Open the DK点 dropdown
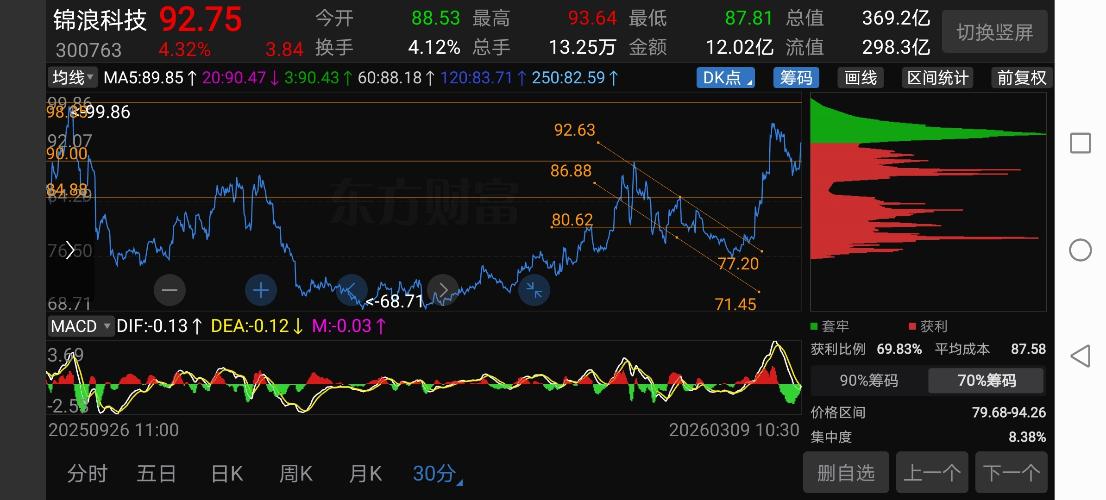Image resolution: width=1106 pixels, height=500 pixels. pos(726,78)
